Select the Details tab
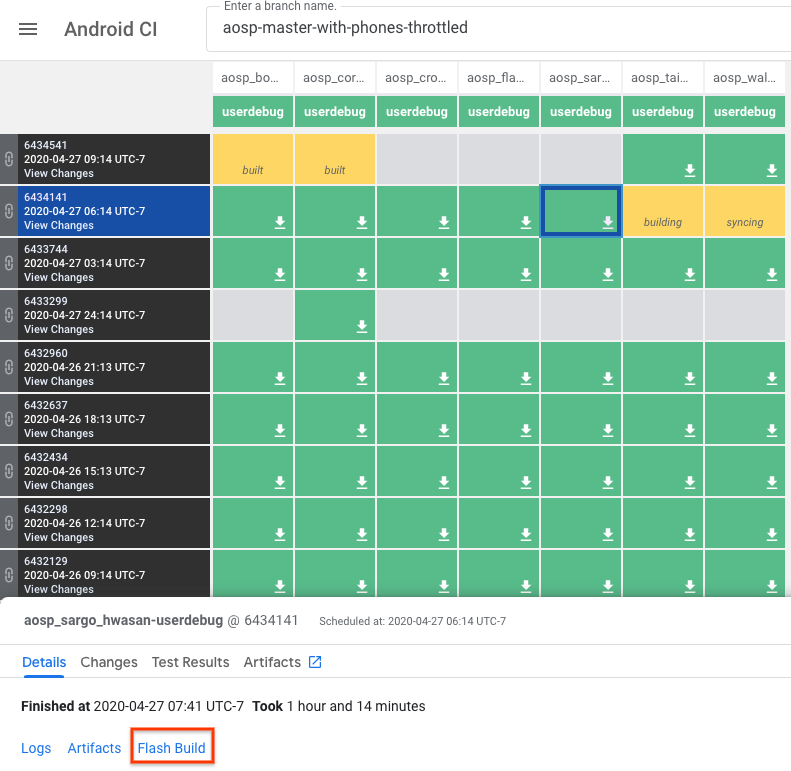The width and height of the screenshot is (791, 771). point(44,662)
